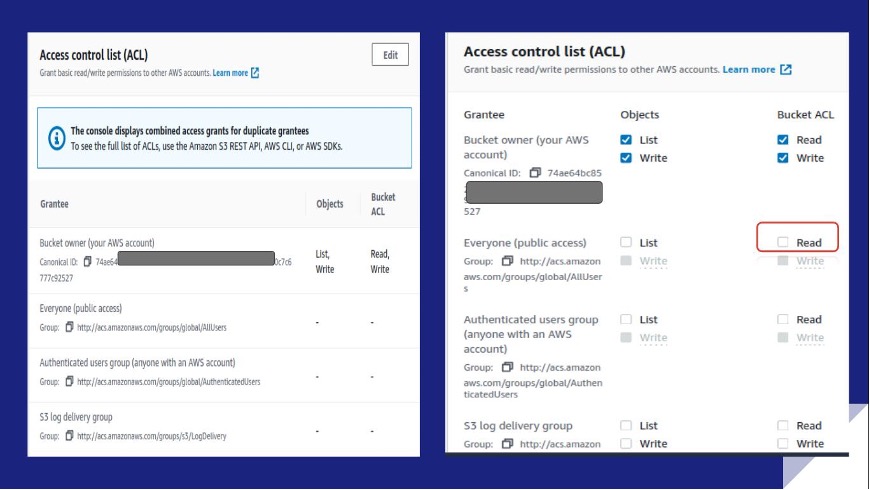Open the Learn more link in the left panel

pos(230,73)
